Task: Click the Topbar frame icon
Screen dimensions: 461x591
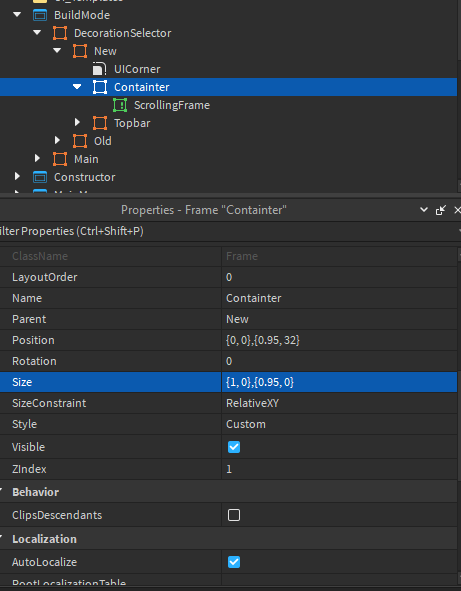Action: coord(100,123)
